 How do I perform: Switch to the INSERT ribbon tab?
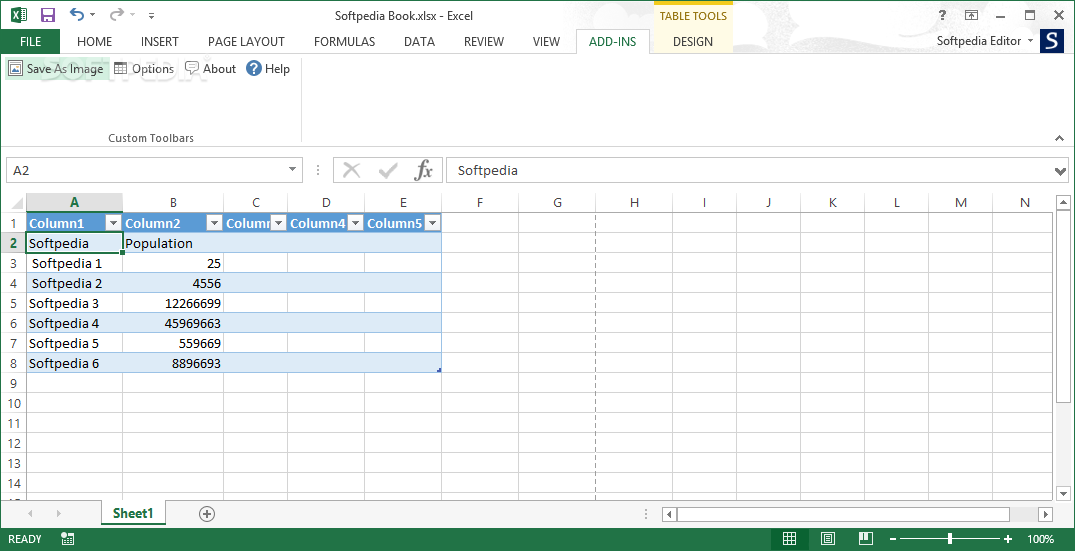point(160,41)
